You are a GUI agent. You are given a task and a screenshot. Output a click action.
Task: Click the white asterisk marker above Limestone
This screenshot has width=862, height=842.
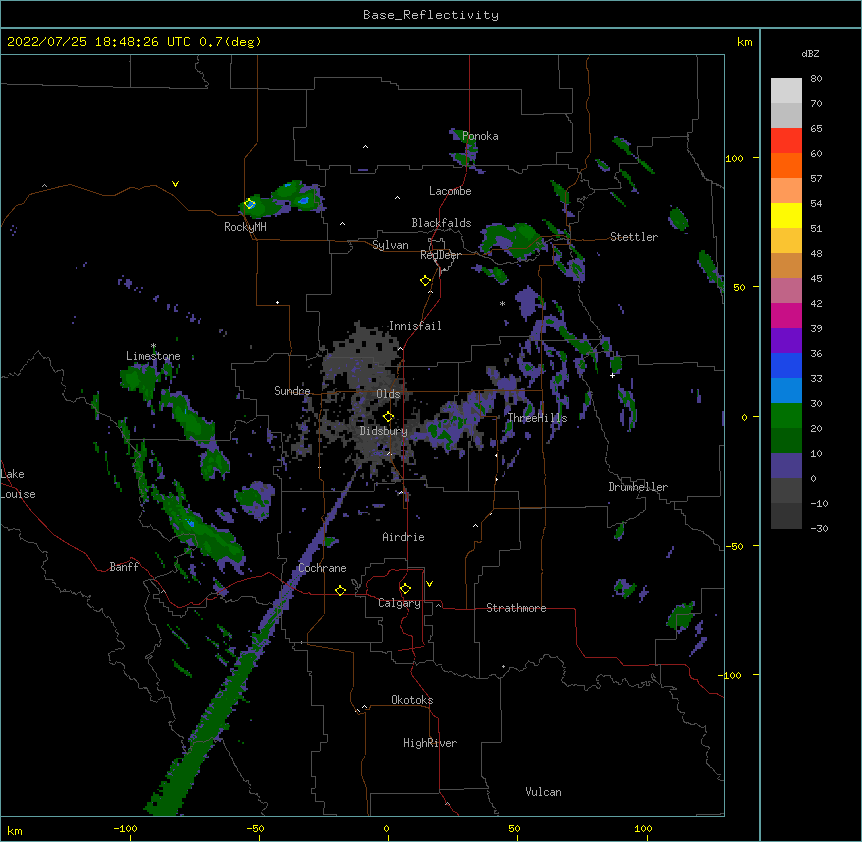[x=153, y=346]
